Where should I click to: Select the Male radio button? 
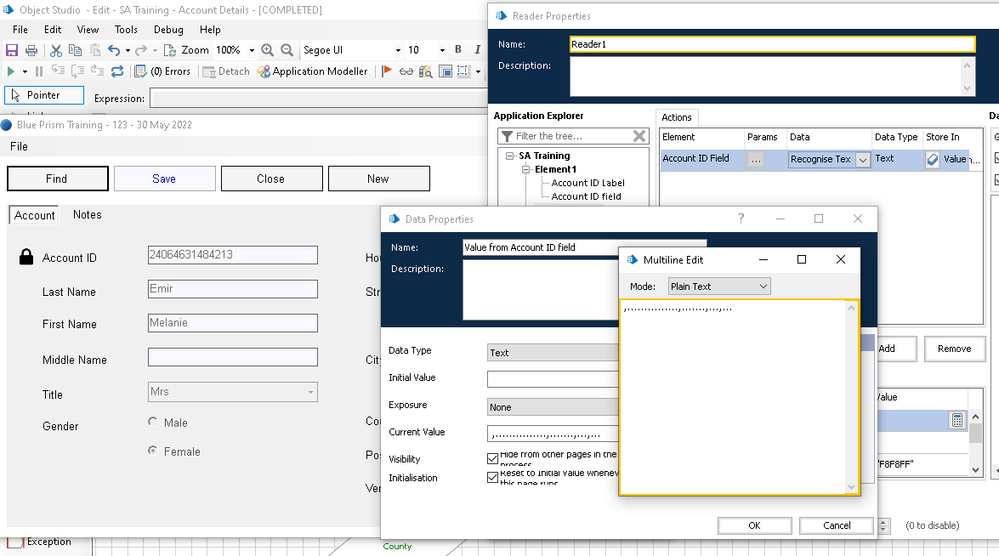click(x=152, y=422)
